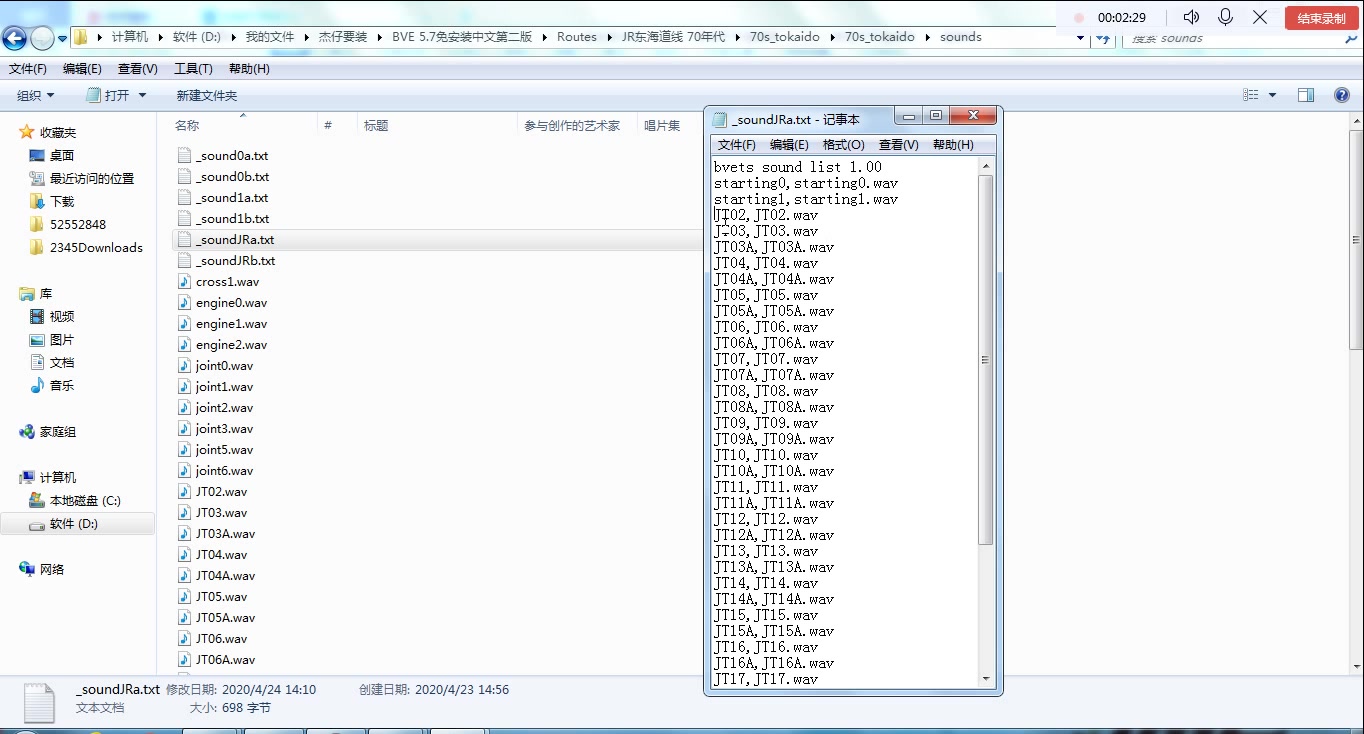Toggle the preview pane button

click(x=1305, y=94)
